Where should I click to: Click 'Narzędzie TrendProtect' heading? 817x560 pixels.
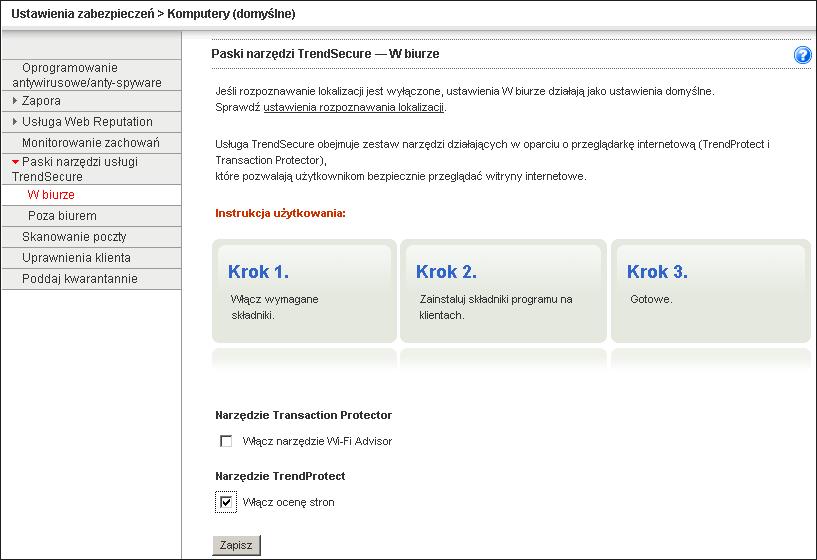[x=280, y=476]
